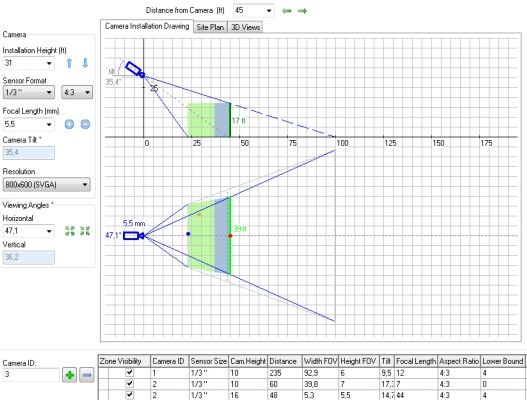527x400 pixels.
Task: Click tilt cell 9,5
Action: pyautogui.click(x=387, y=373)
